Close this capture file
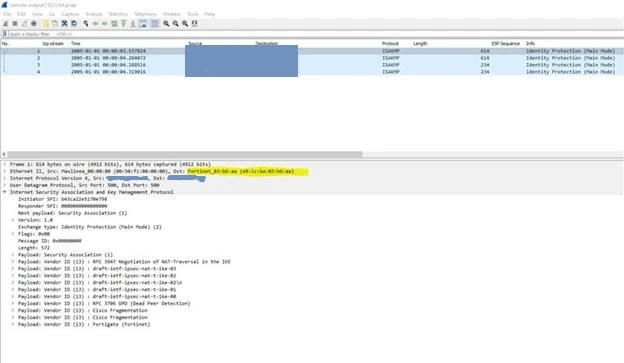Screen dimensions: 624x363 click(64, 24)
